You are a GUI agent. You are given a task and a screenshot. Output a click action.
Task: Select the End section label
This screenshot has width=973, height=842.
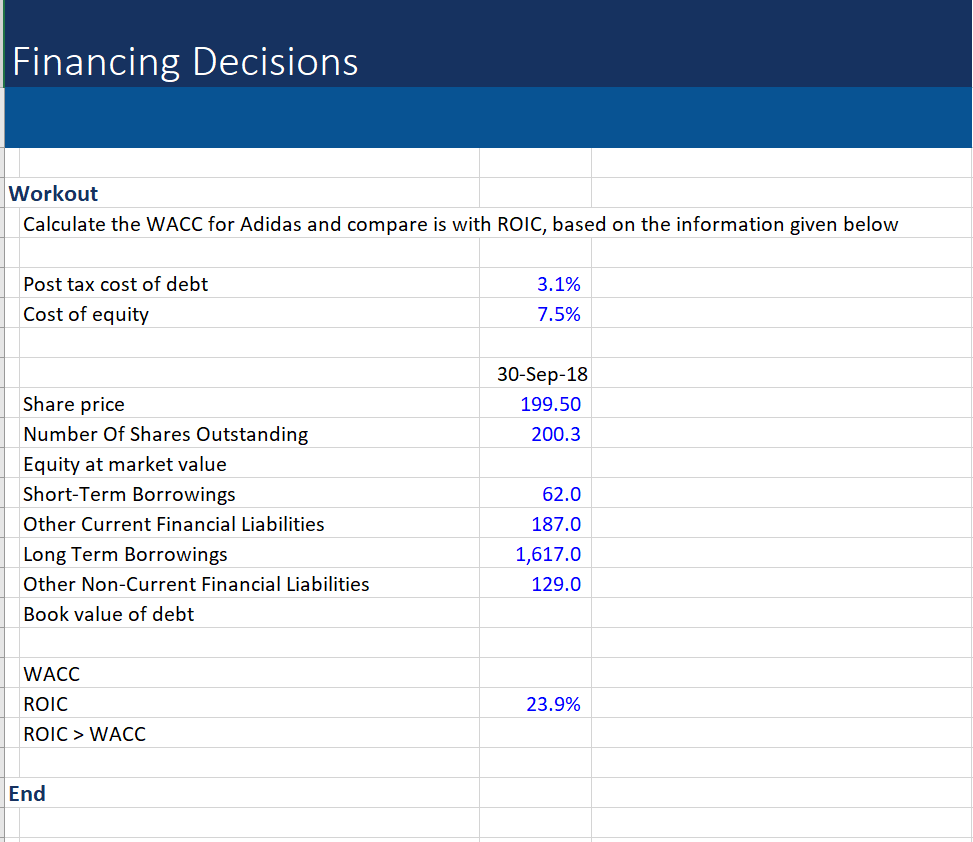tap(26, 793)
